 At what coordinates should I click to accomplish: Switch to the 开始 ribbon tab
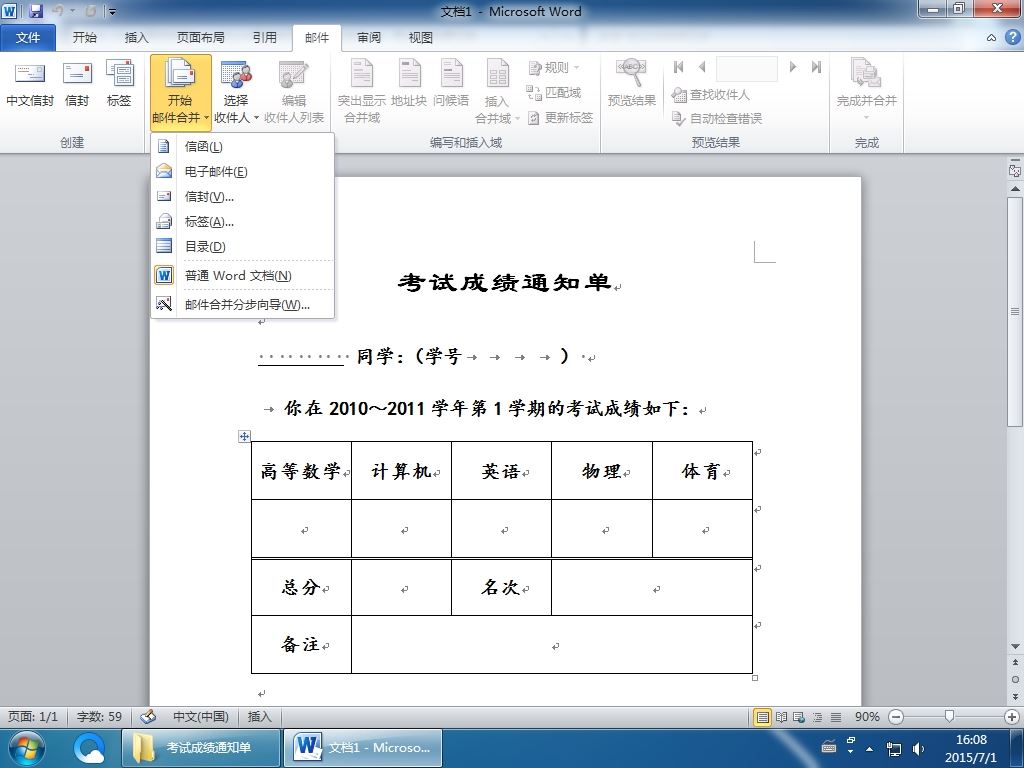point(84,37)
